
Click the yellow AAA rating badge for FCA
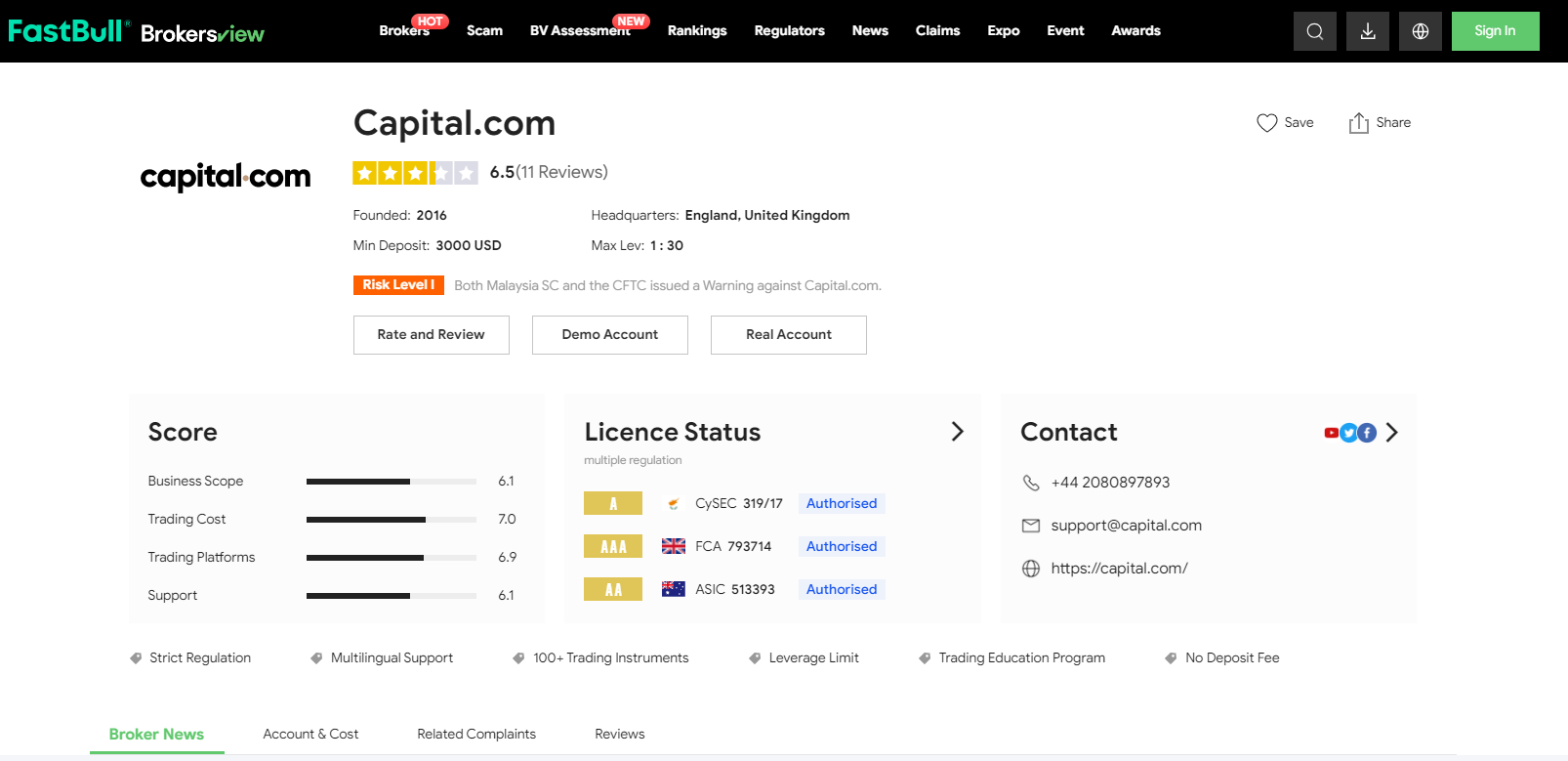pos(613,546)
